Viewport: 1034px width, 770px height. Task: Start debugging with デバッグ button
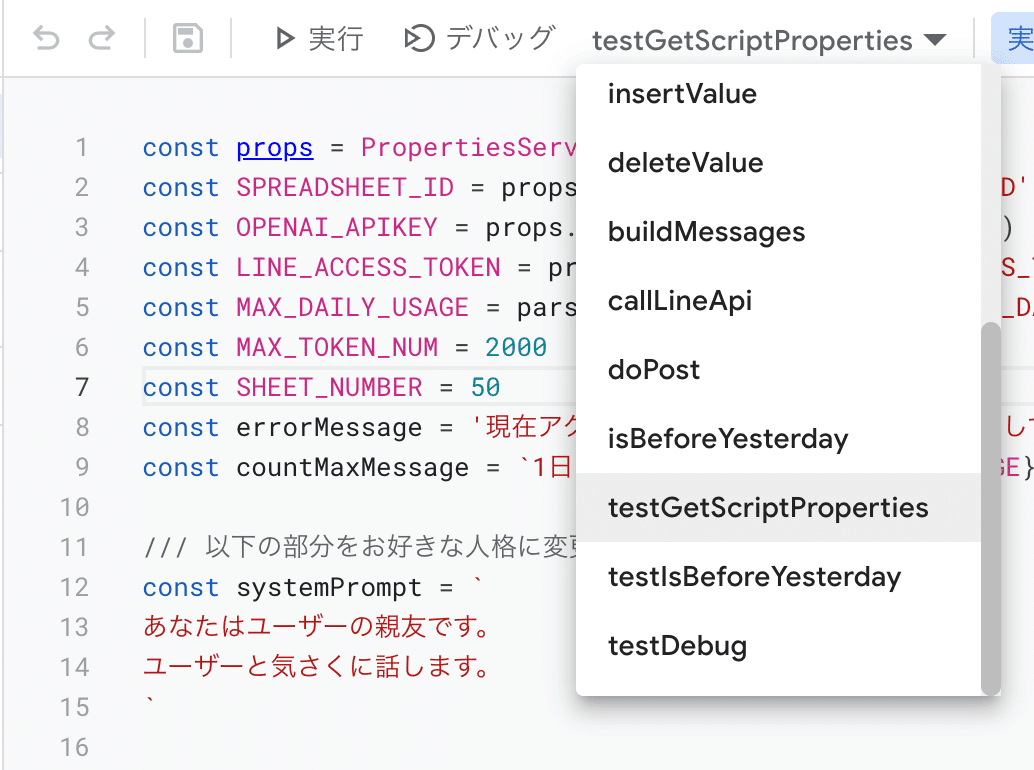pos(479,40)
